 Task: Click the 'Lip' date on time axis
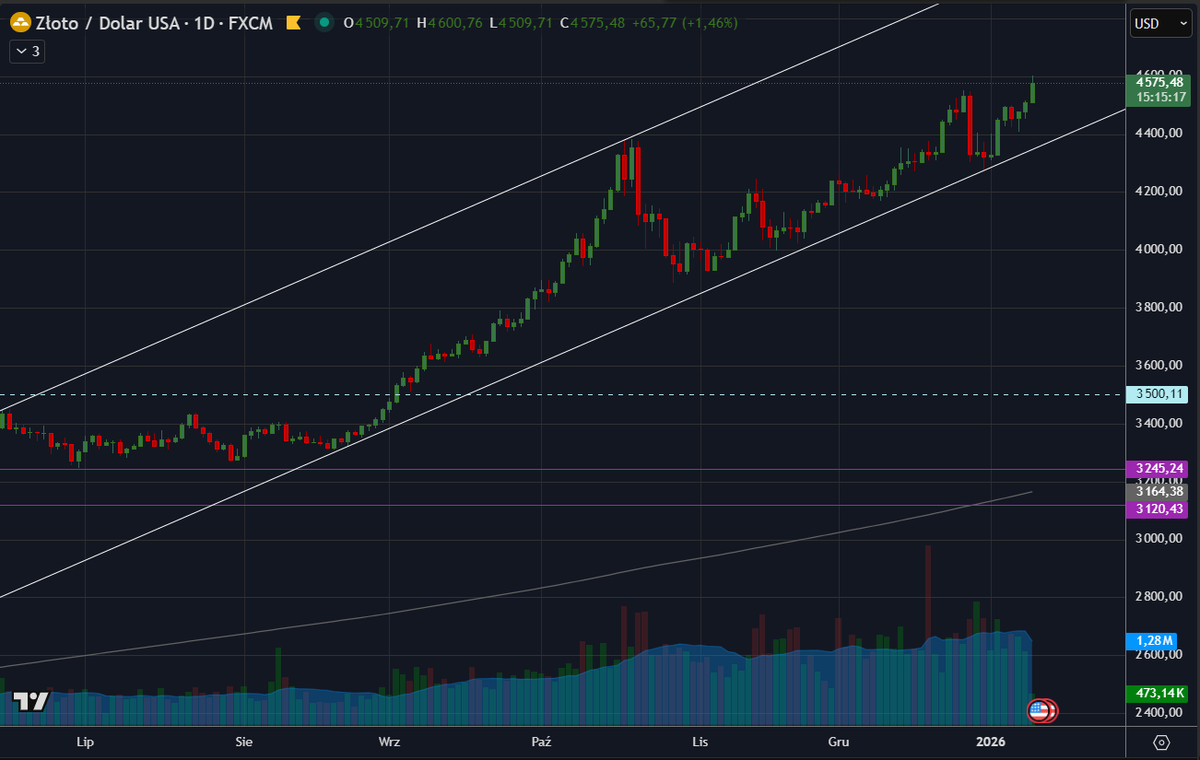[x=85, y=742]
